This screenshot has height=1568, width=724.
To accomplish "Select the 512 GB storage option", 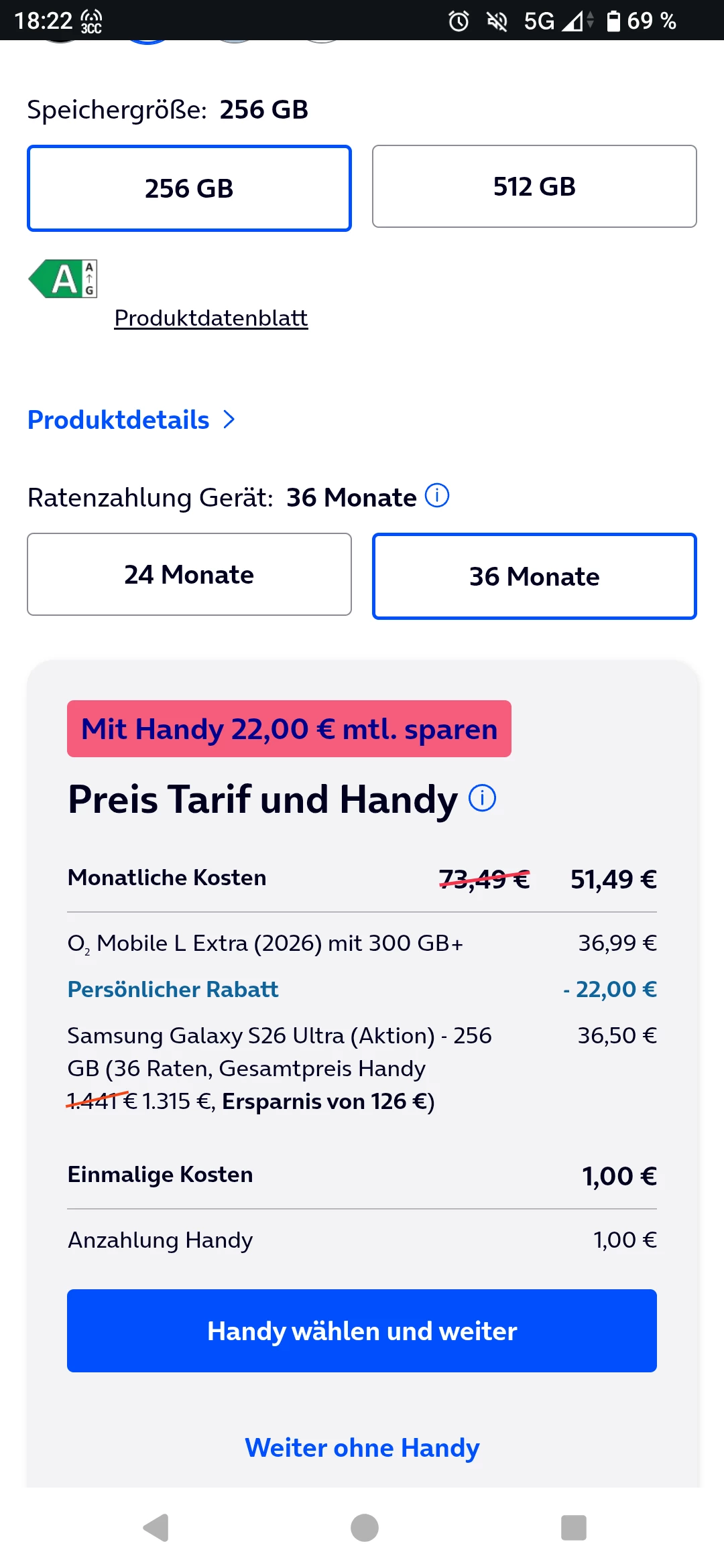I will coord(534,186).
